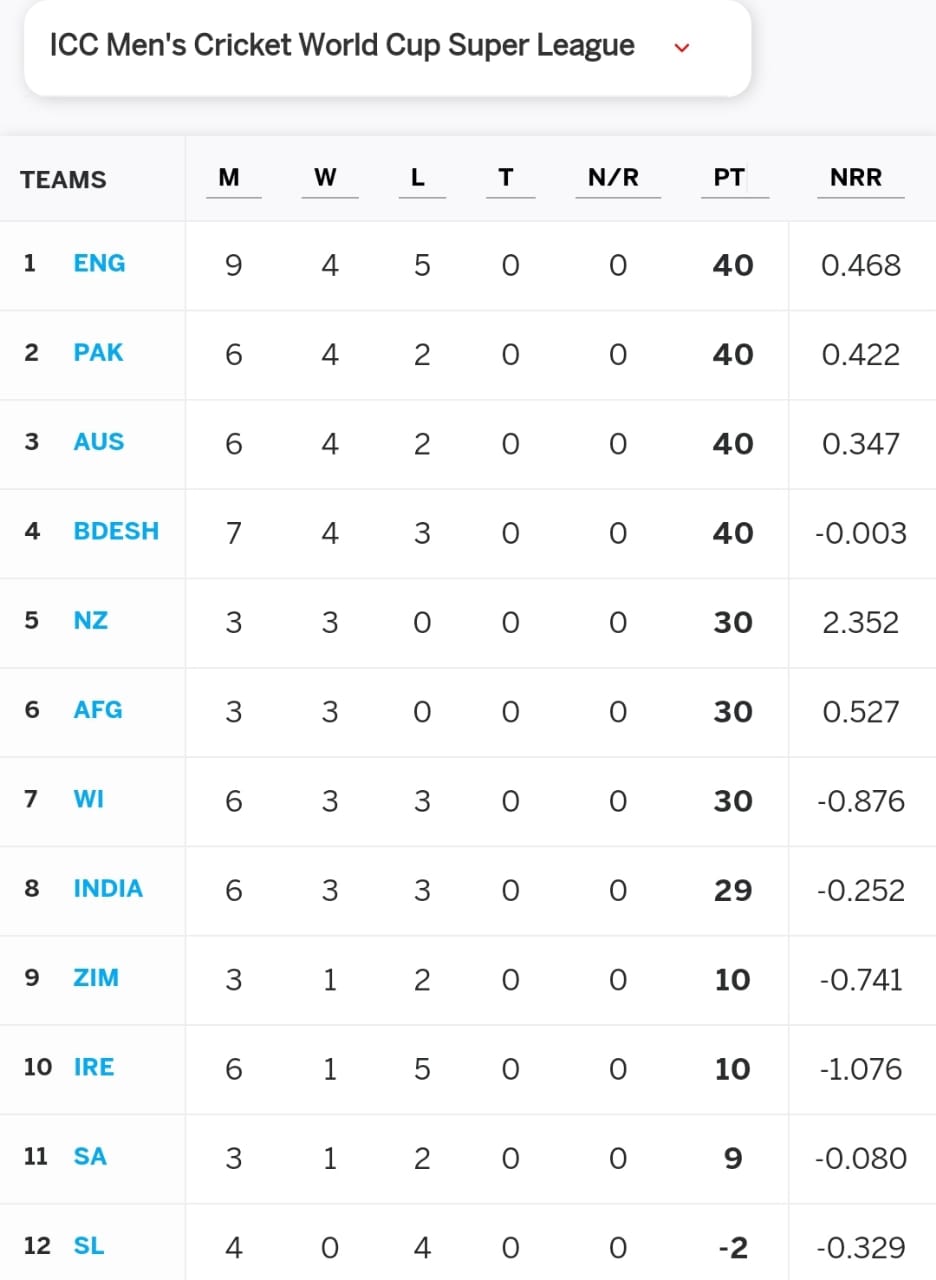
Task: Sort table by W wins column header
Action: pos(325,177)
